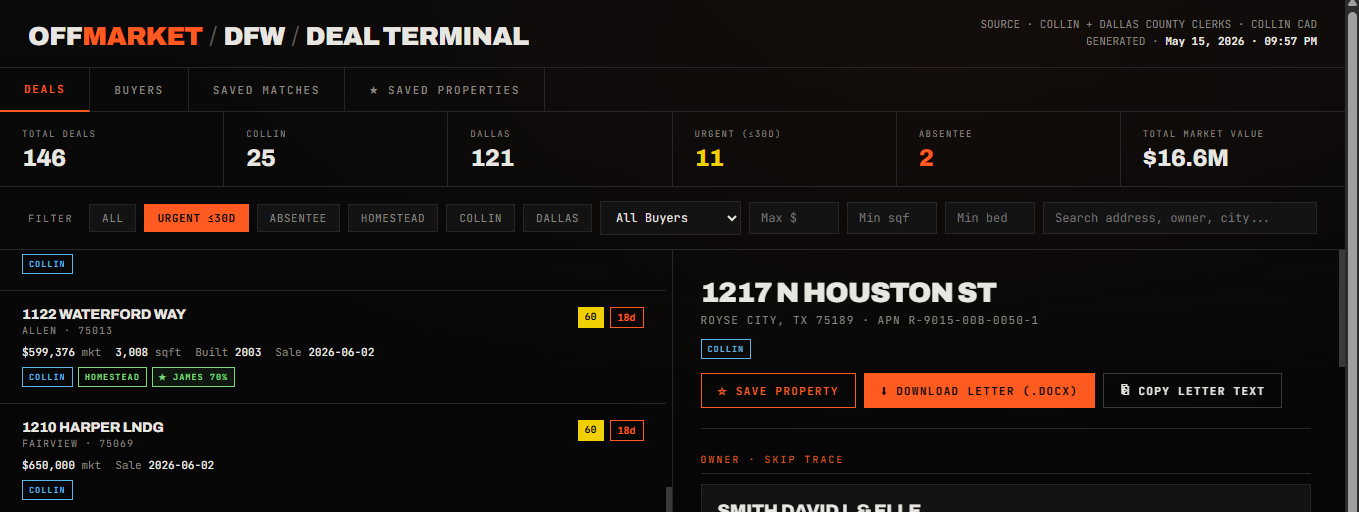Image resolution: width=1359 pixels, height=512 pixels.
Task: Click 18d badge on 1210 Harper Lndg
Action: 627,431
